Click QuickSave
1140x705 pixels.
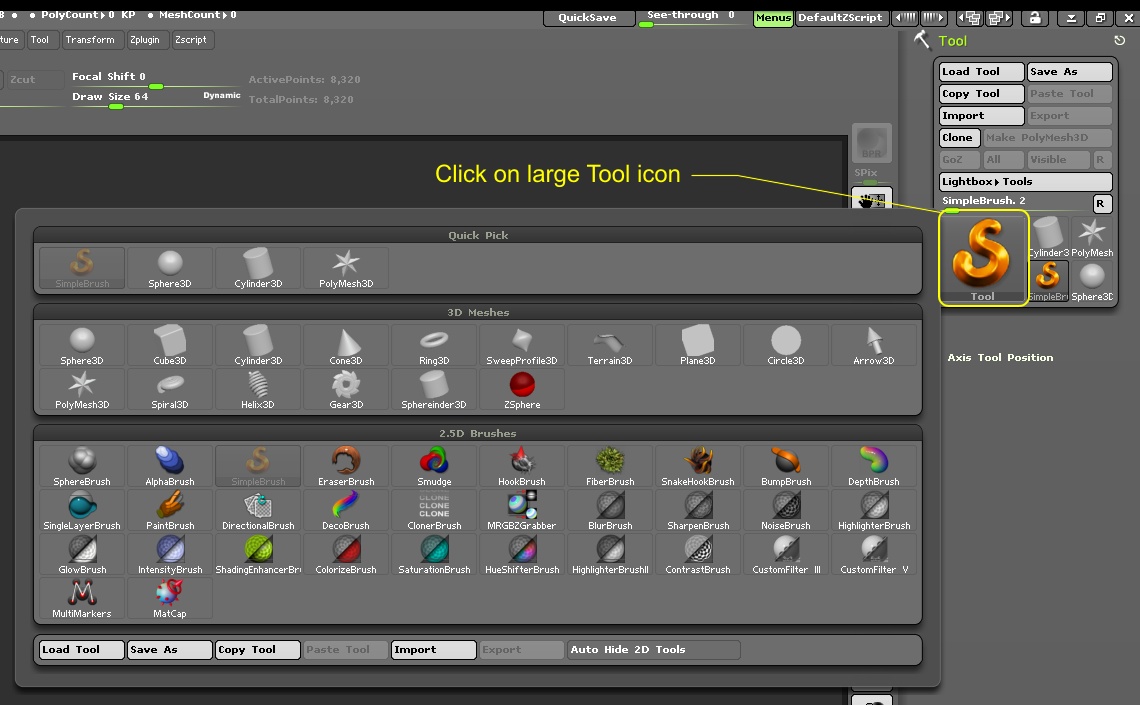(x=587, y=17)
